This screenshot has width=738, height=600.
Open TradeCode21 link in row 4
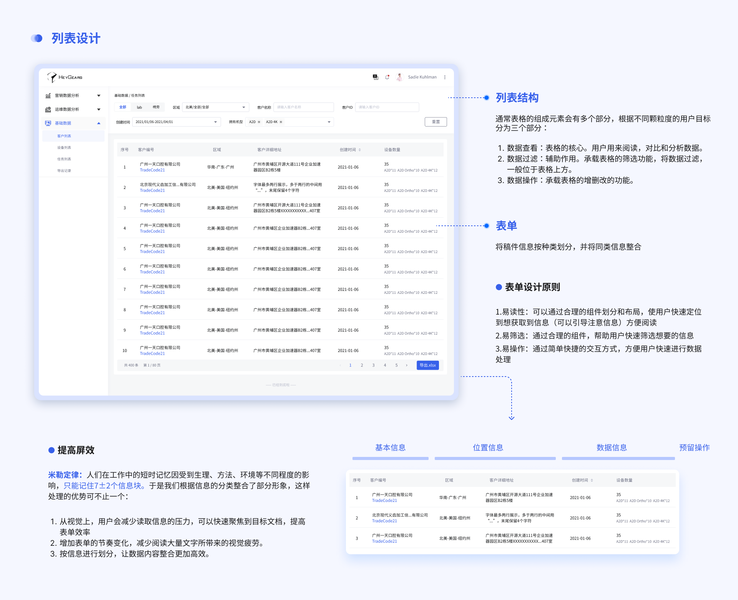pos(152,231)
